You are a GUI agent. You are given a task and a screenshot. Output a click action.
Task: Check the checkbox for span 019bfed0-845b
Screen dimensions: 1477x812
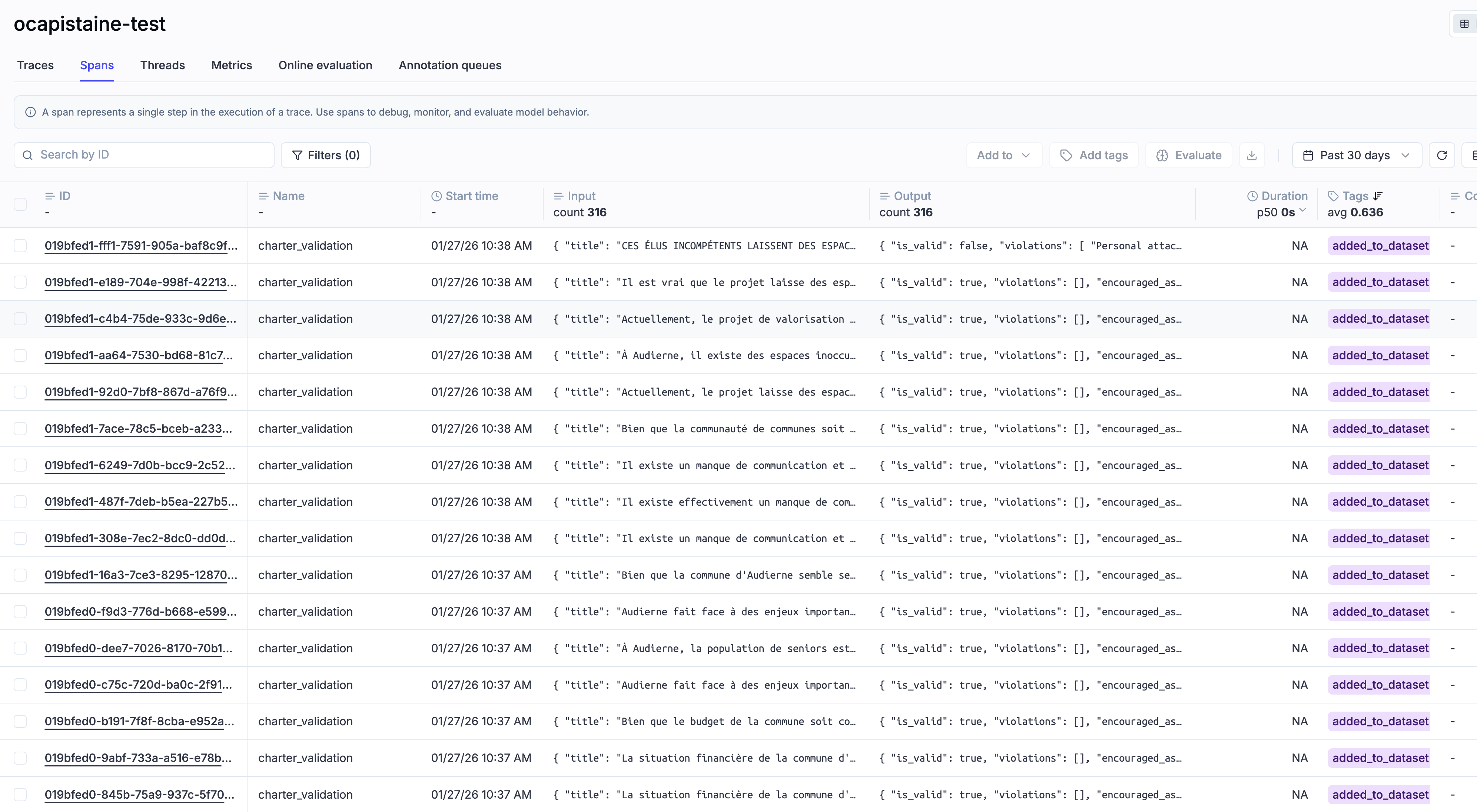[20, 795]
